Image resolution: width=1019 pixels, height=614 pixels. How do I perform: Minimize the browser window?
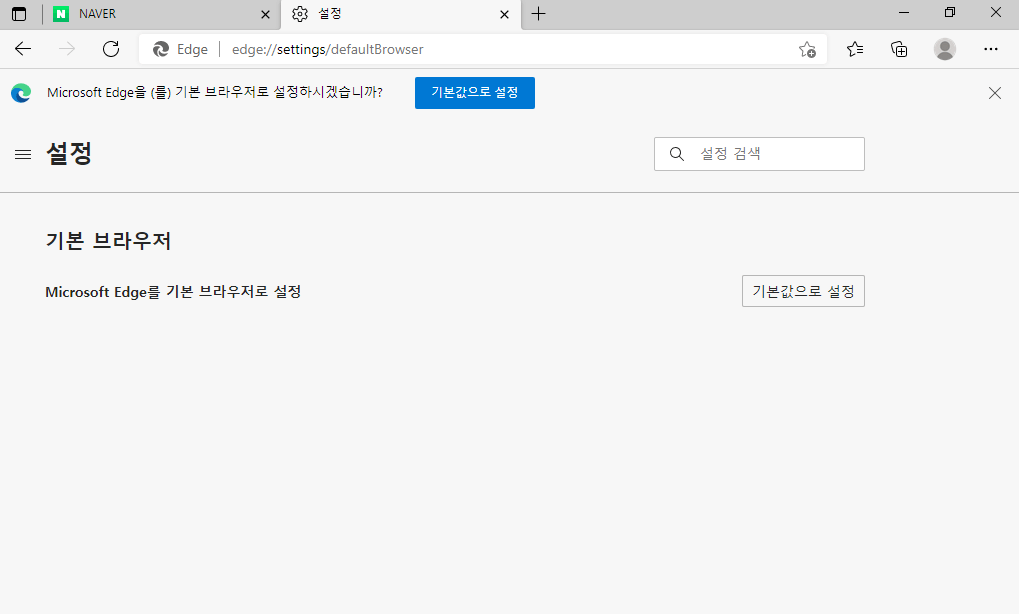(904, 13)
